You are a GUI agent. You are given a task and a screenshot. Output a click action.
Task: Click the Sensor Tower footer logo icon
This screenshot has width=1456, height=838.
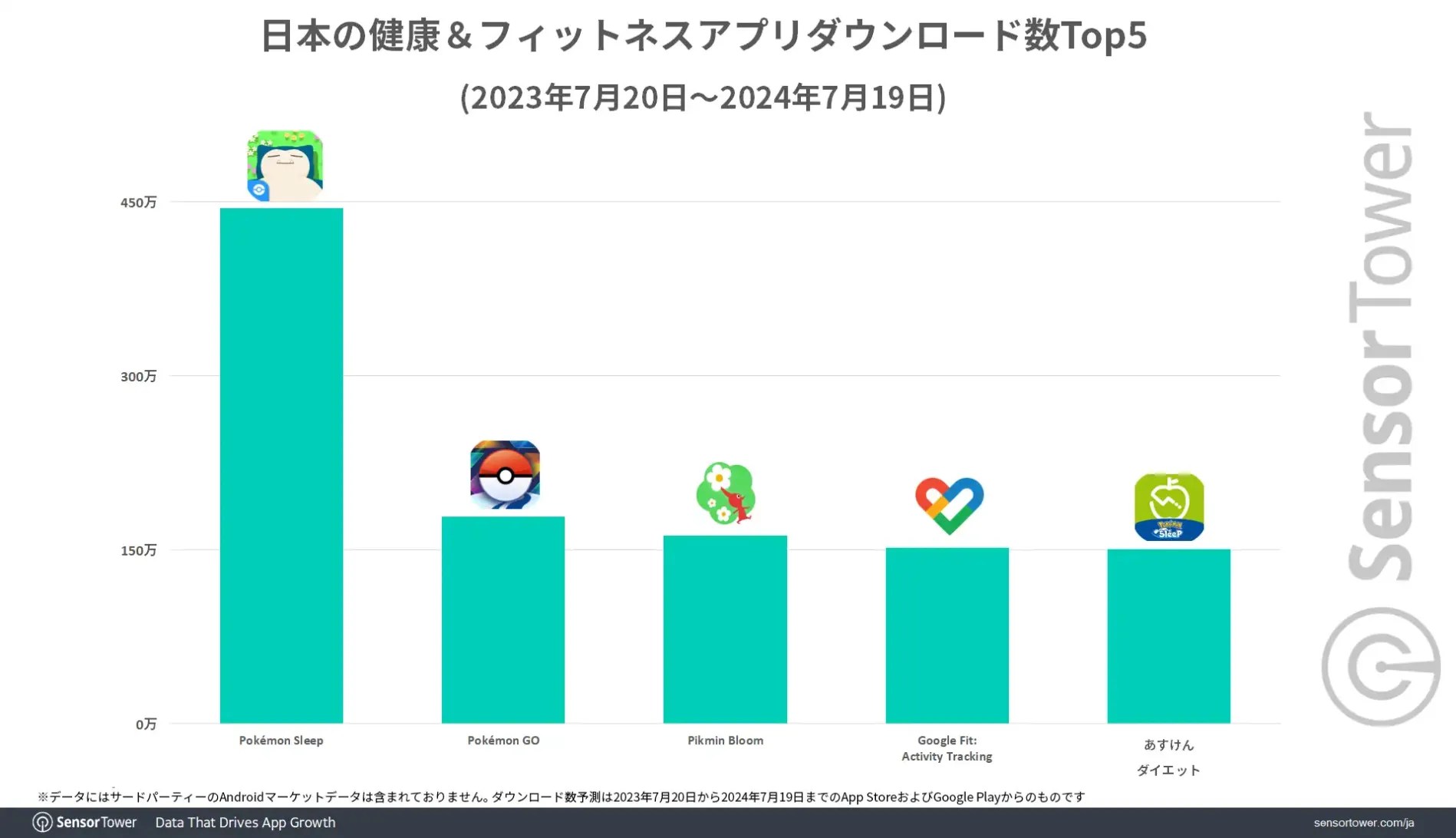coord(42,823)
